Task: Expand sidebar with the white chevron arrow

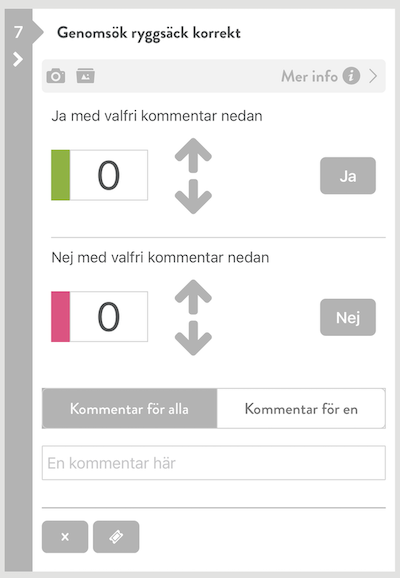Action: tap(17, 59)
